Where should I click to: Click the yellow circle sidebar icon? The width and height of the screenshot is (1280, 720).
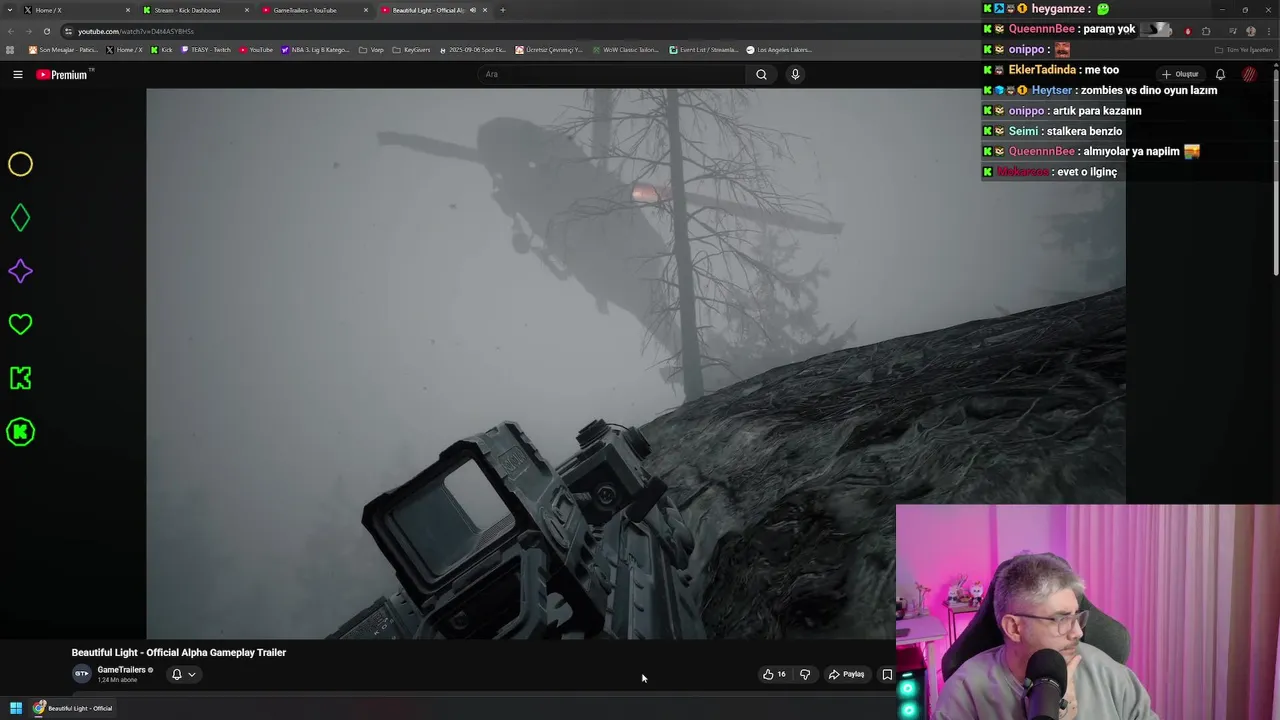(x=20, y=164)
